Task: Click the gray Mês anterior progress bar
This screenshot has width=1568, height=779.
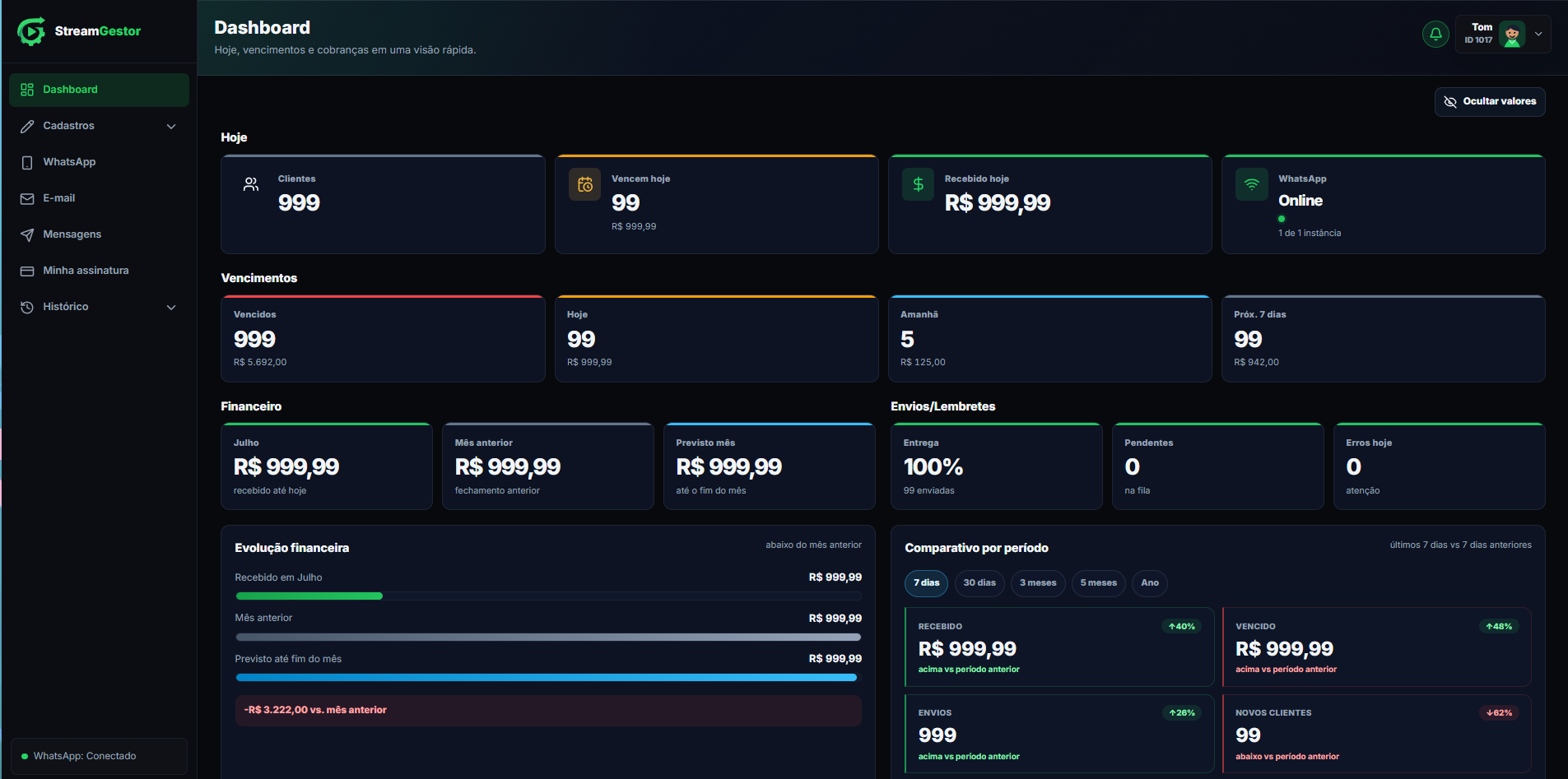Action: pyautogui.click(x=548, y=637)
